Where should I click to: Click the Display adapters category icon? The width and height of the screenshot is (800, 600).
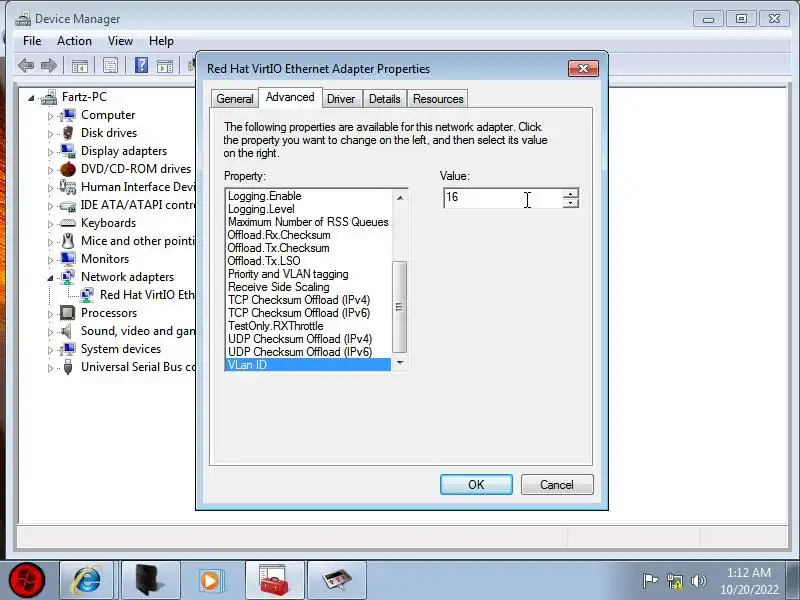pyautogui.click(x=67, y=151)
